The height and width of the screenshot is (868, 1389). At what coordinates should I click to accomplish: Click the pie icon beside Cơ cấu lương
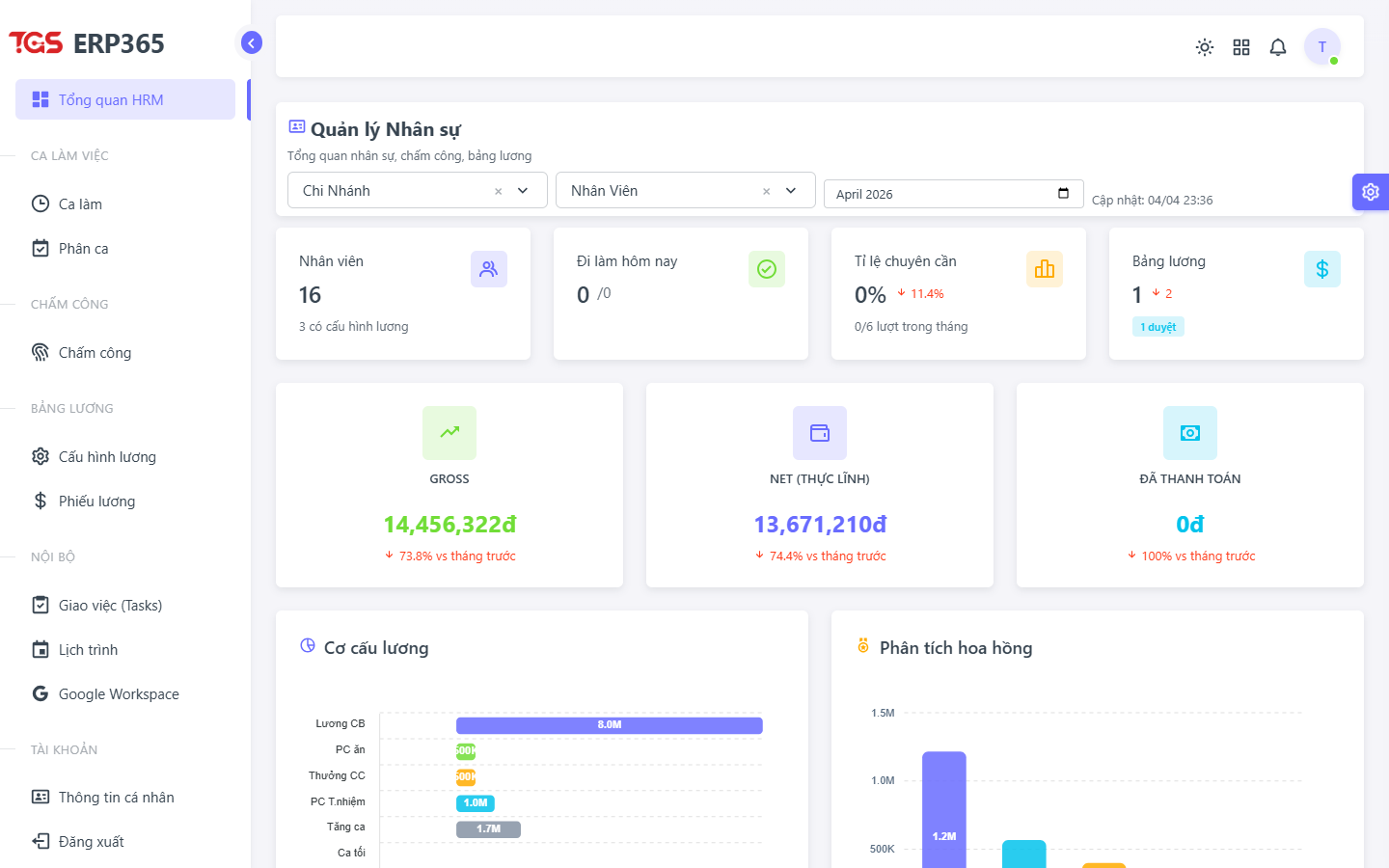pos(308,645)
